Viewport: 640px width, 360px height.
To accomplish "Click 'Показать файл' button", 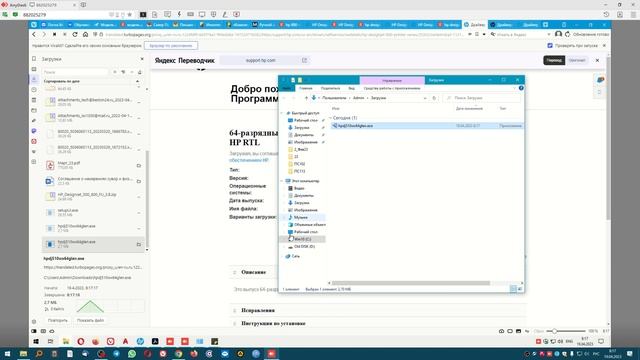I will [90, 320].
